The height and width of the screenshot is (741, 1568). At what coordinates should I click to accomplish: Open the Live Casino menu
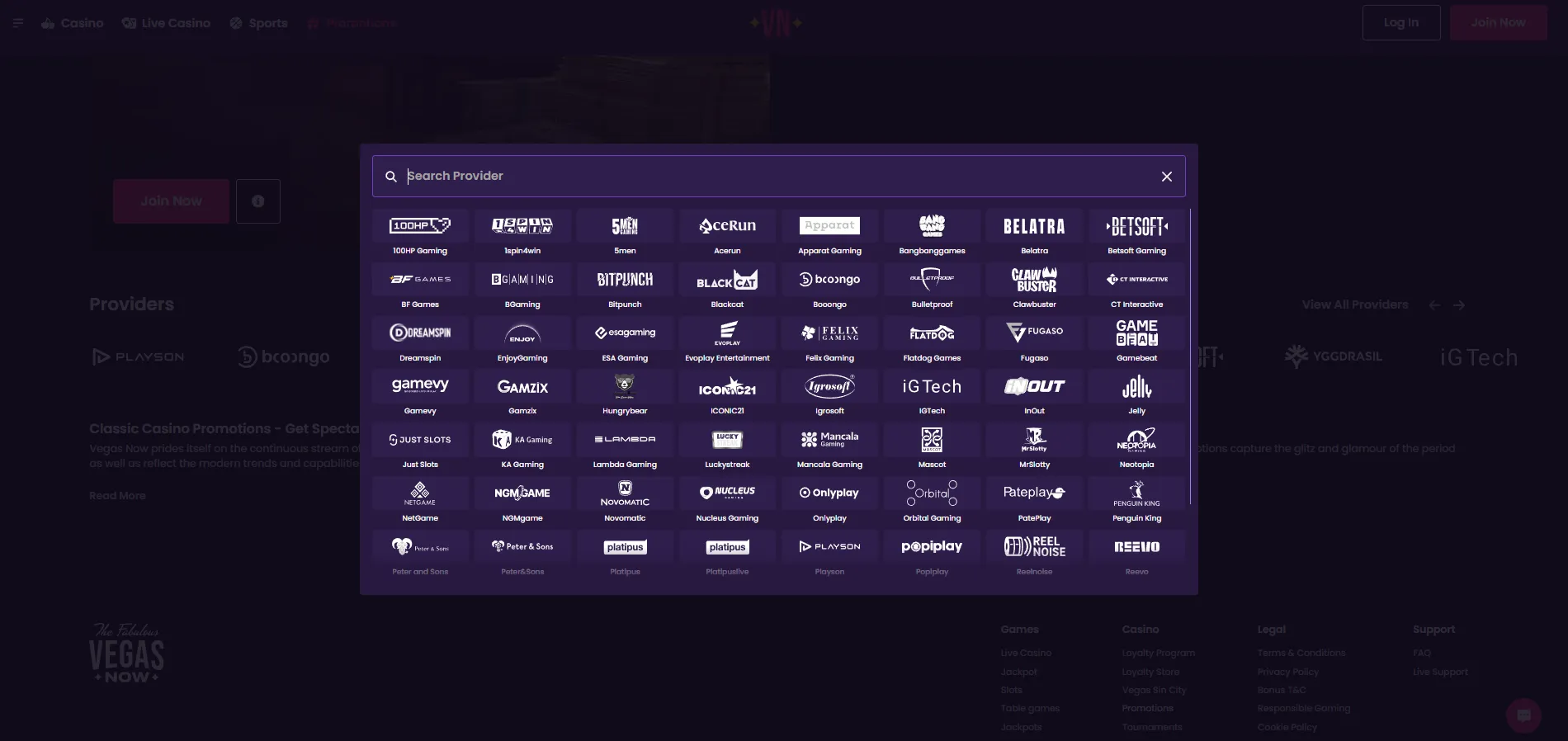pos(166,23)
